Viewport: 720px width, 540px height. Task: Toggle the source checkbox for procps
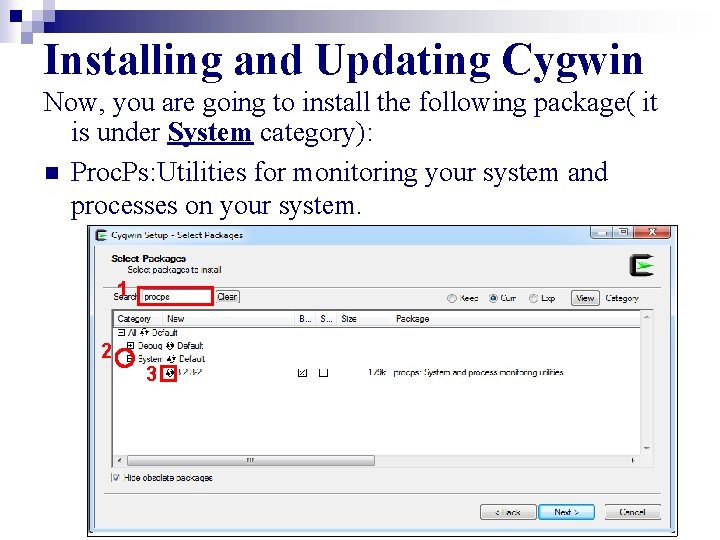point(323,373)
